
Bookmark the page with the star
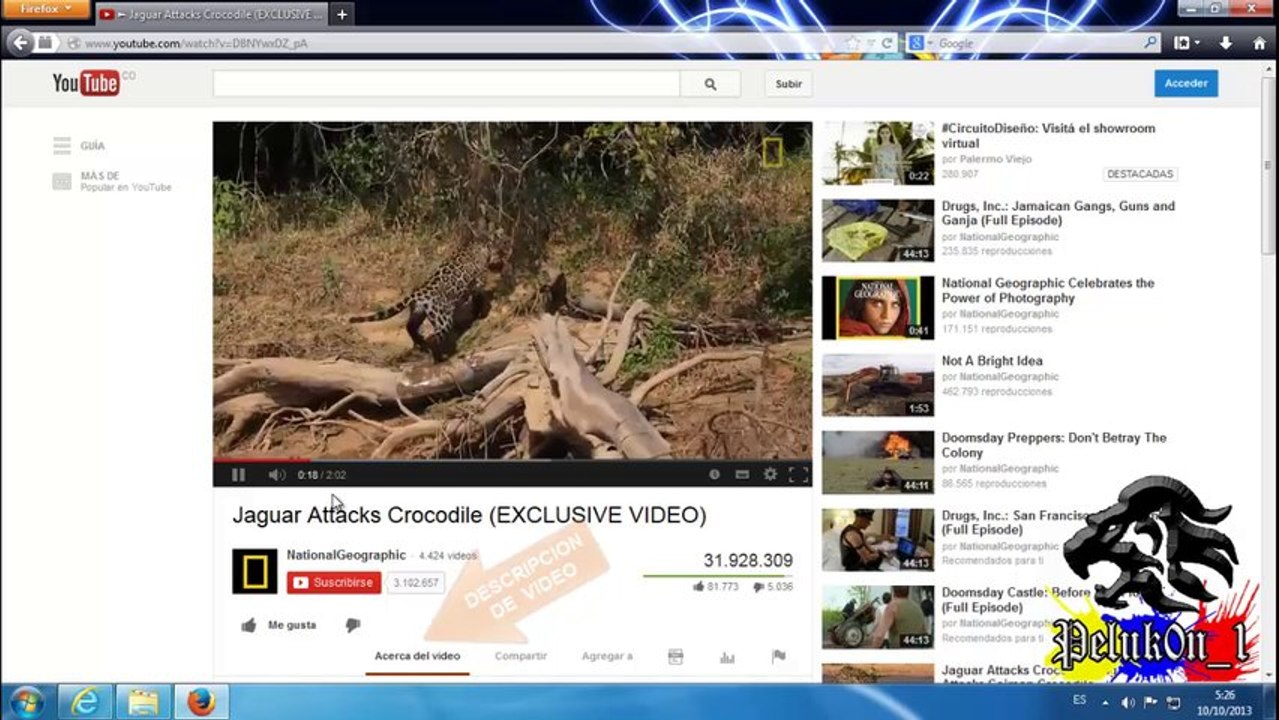point(852,43)
